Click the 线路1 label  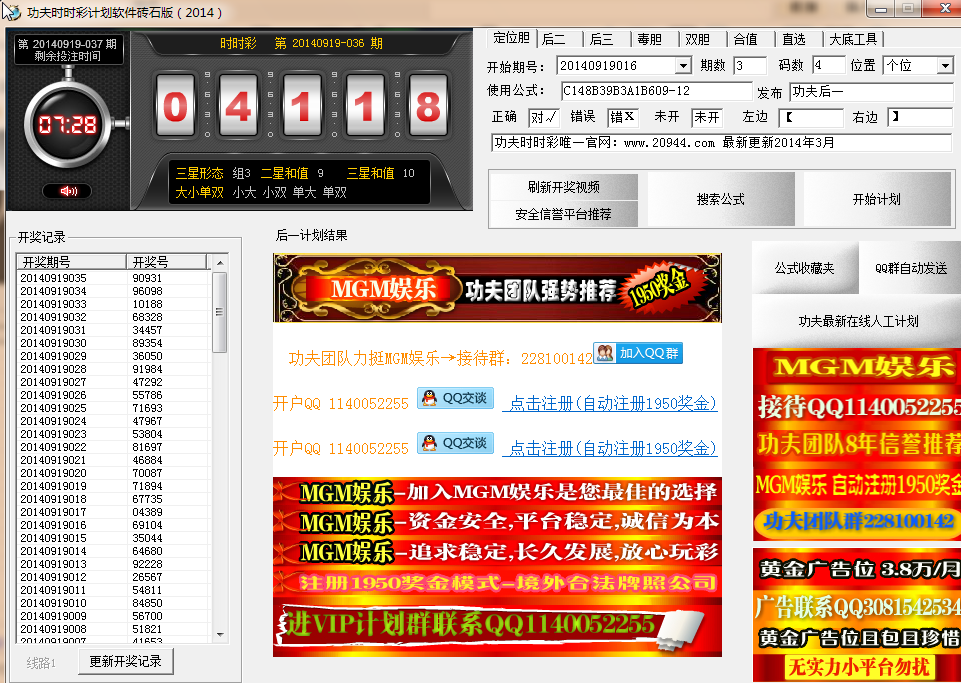[x=41, y=663]
